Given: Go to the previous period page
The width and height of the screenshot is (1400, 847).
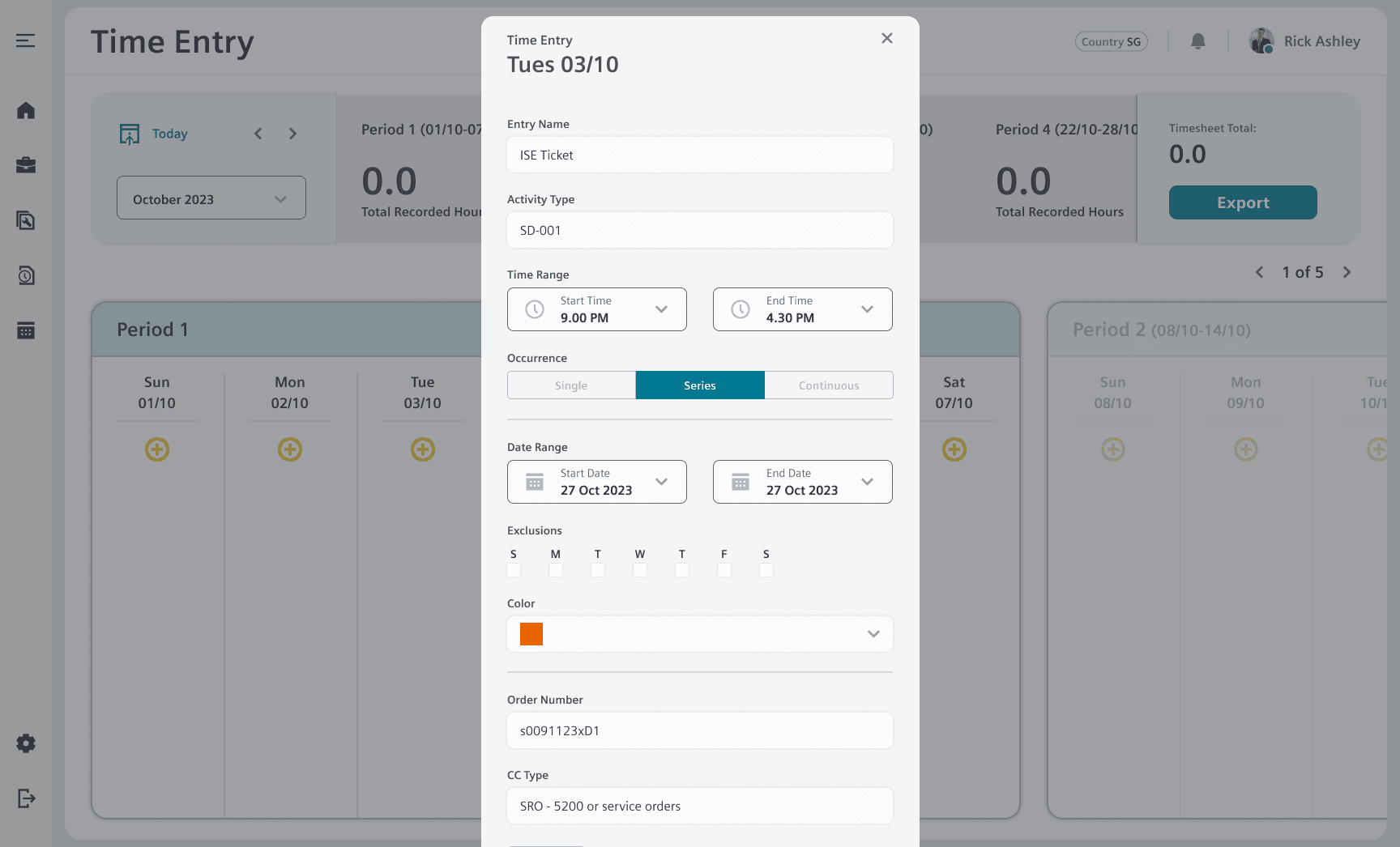Looking at the screenshot, I should [1260, 272].
